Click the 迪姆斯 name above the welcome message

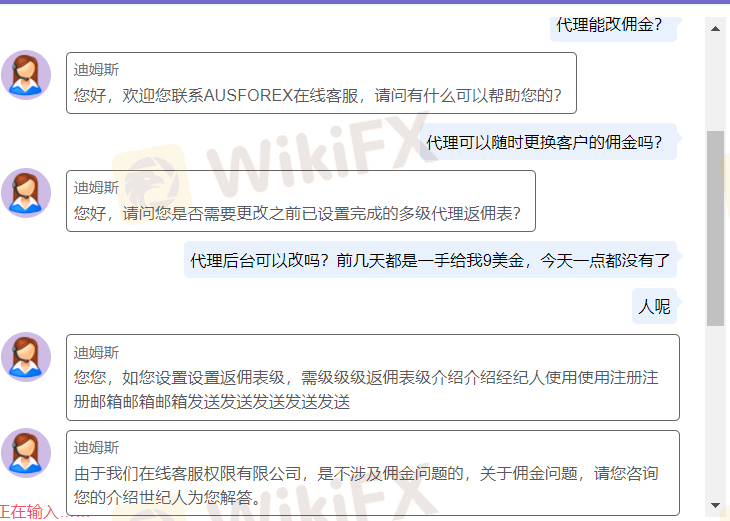(96, 70)
